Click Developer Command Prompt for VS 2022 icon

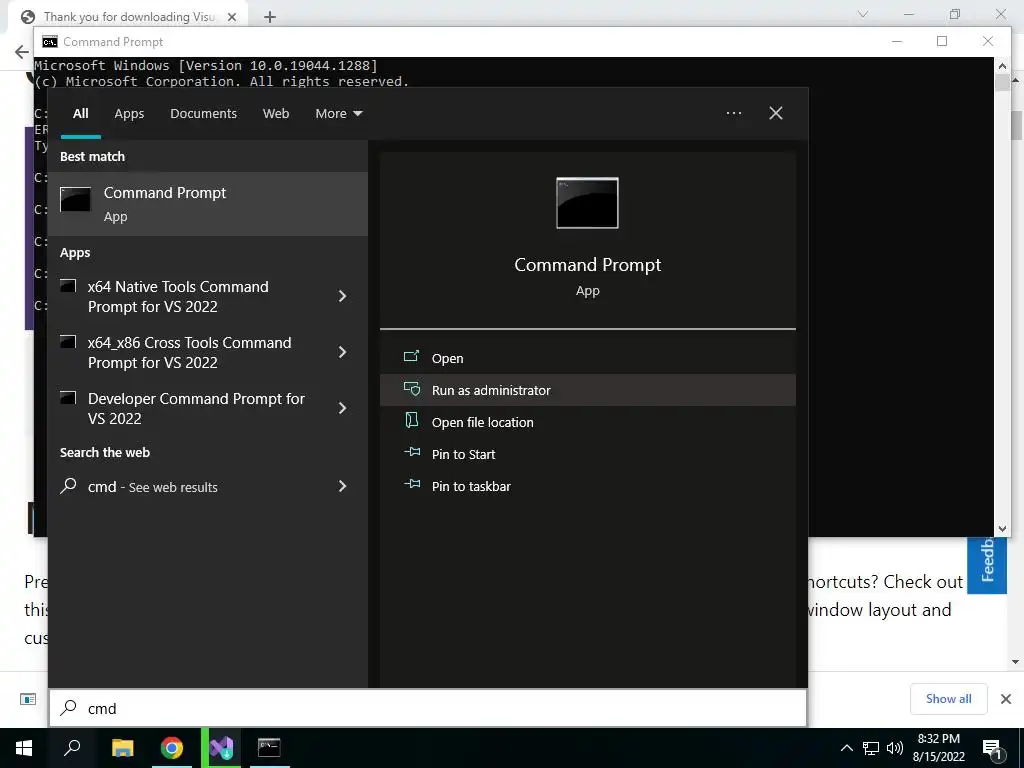(x=68, y=397)
